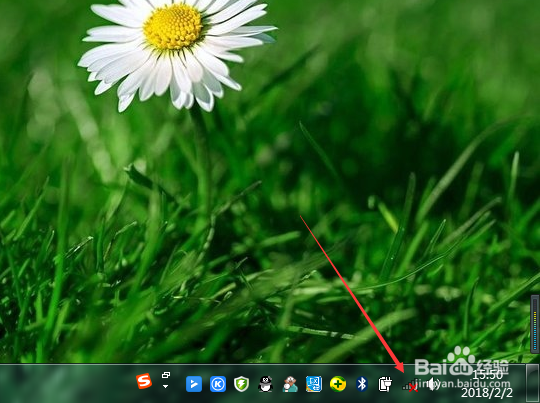Open the window switcher icon in taskbar
This screenshot has height=403, width=540.
point(166,375)
